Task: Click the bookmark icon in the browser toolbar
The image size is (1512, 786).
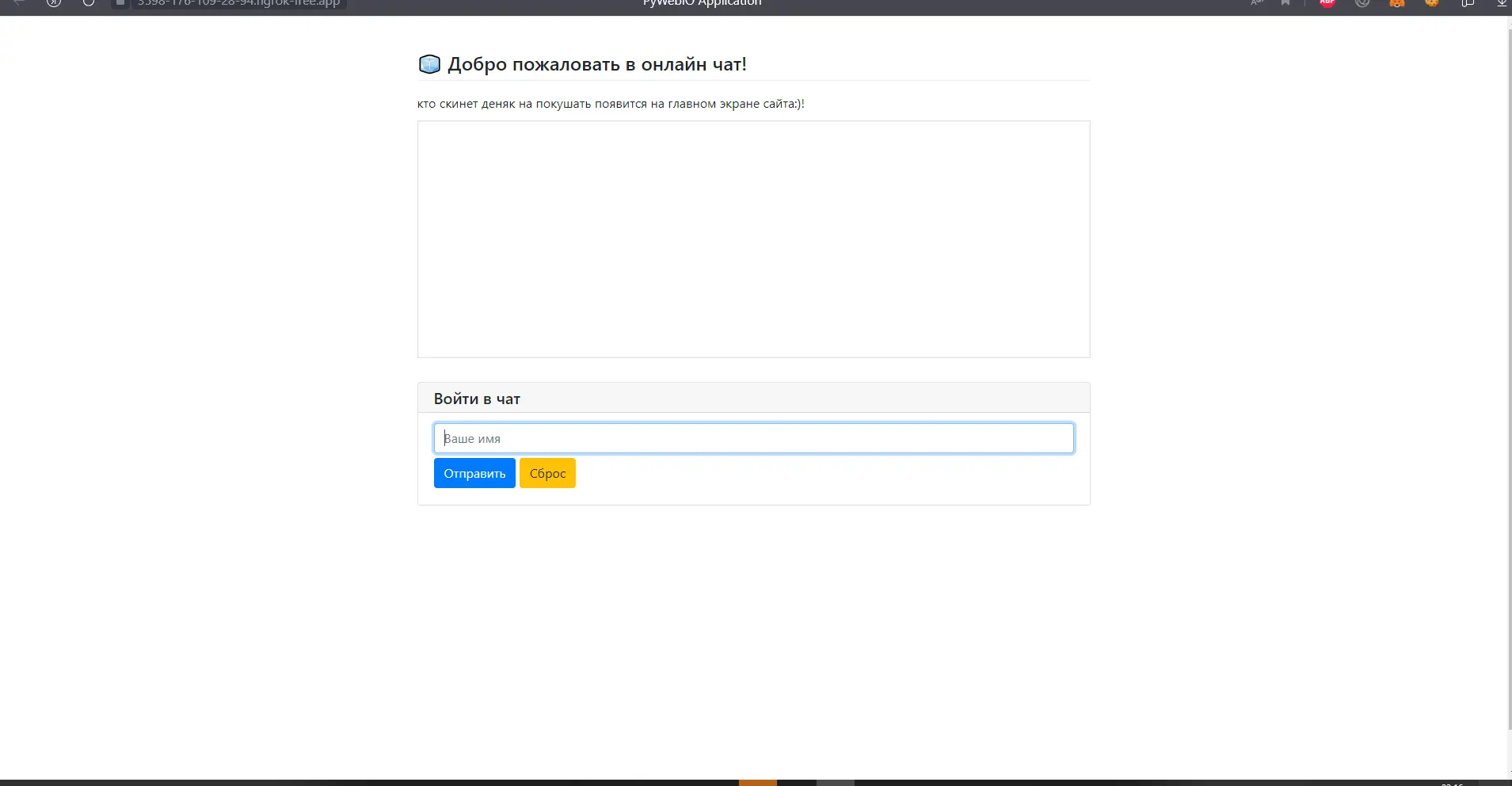Action: [x=1285, y=2]
